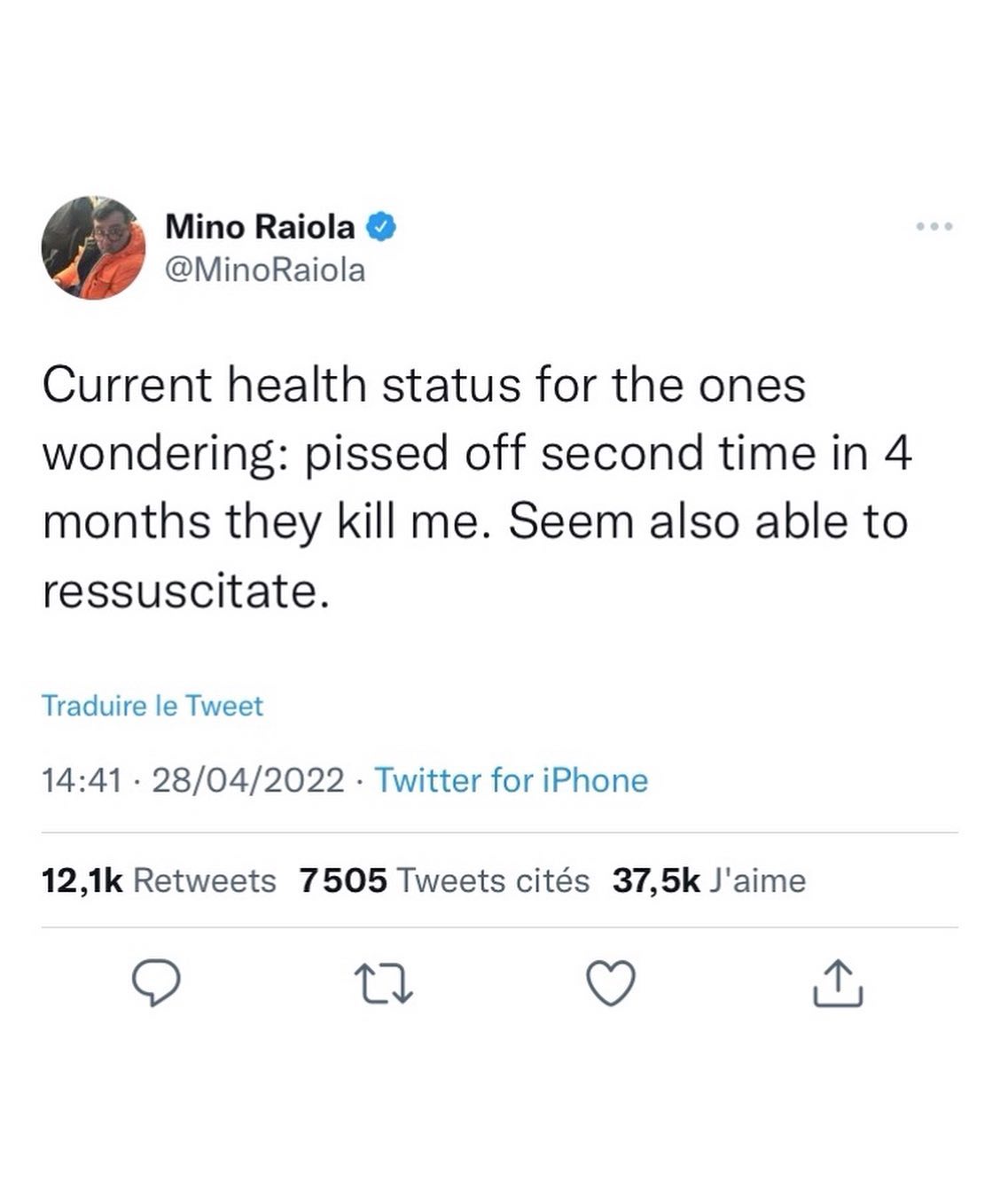The width and height of the screenshot is (1000, 1204).
Task: Click the Mino Raiola display name
Action: tap(260, 227)
